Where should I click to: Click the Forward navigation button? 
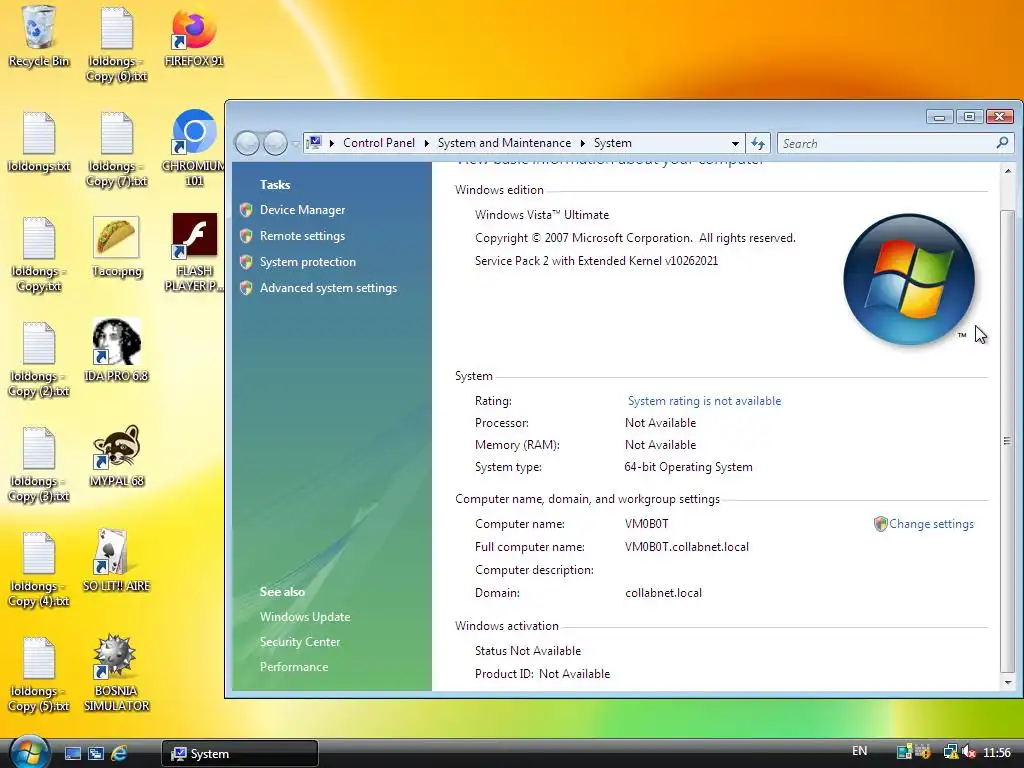275,143
